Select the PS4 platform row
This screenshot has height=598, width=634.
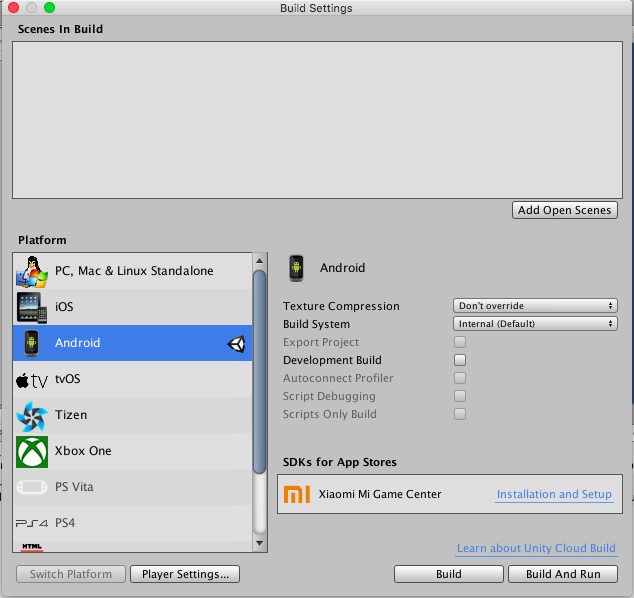pyautogui.click(x=133, y=523)
